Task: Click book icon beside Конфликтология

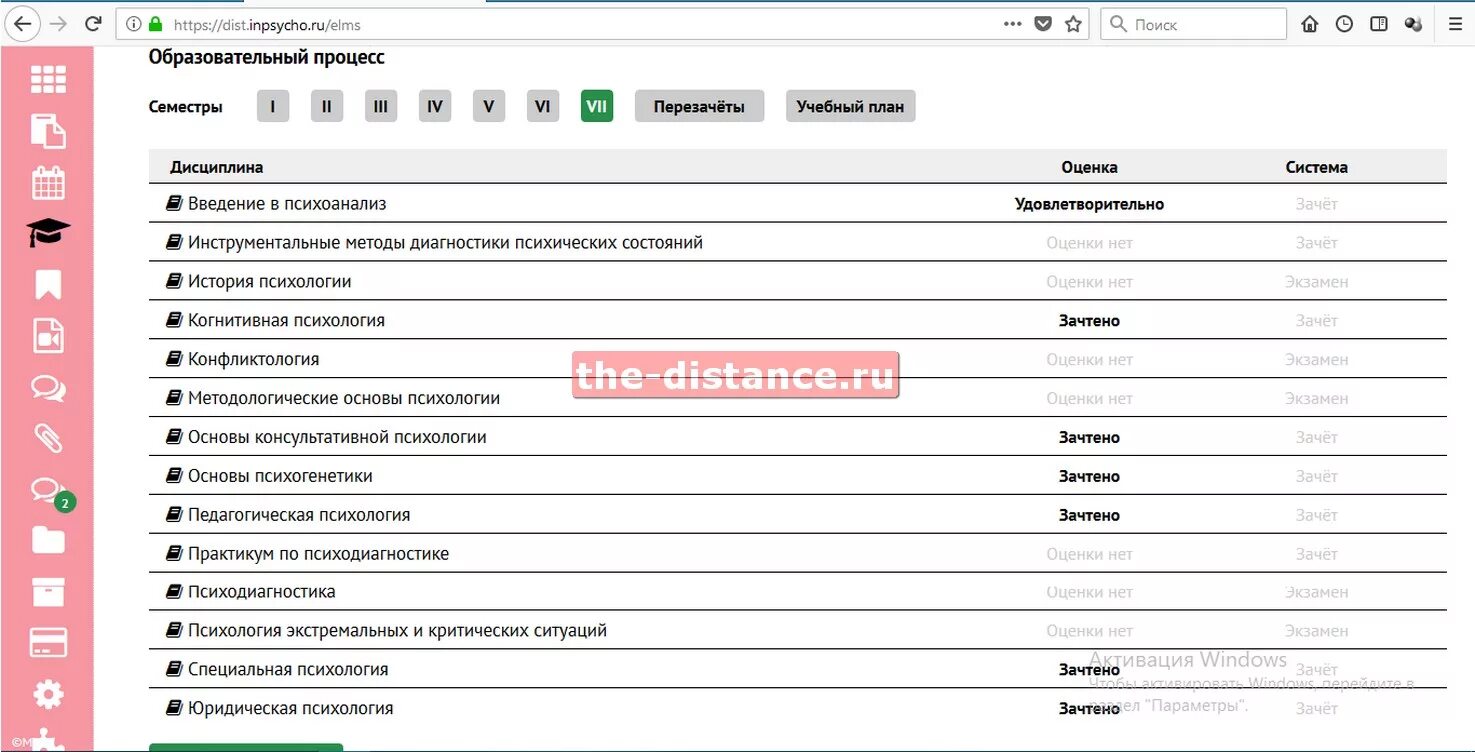Action: click(174, 359)
